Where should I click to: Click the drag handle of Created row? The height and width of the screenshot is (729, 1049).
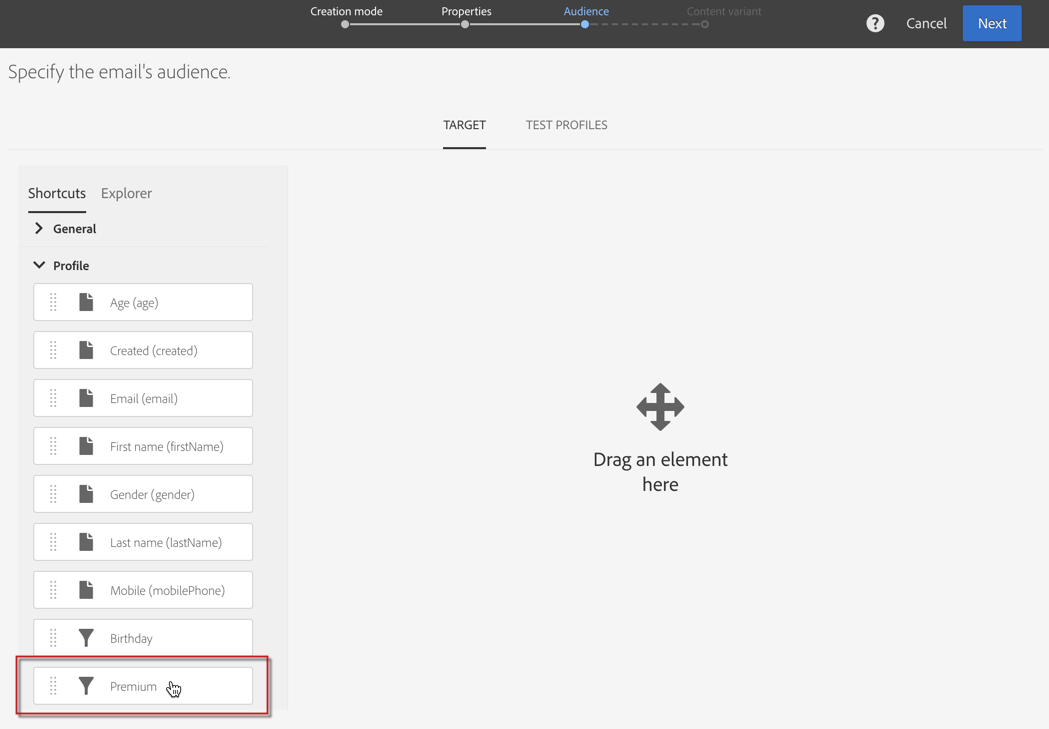click(54, 350)
